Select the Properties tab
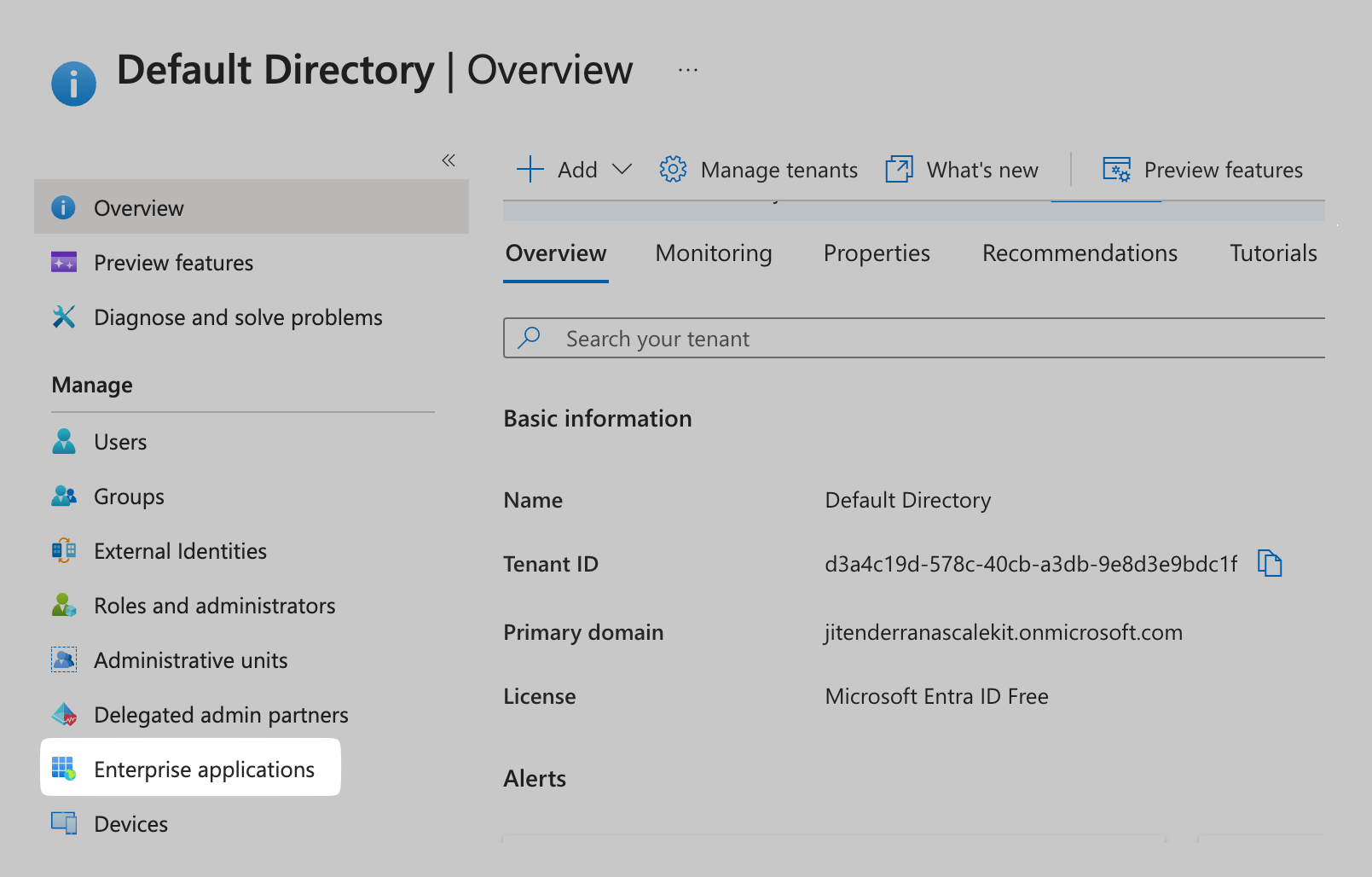 point(877,253)
